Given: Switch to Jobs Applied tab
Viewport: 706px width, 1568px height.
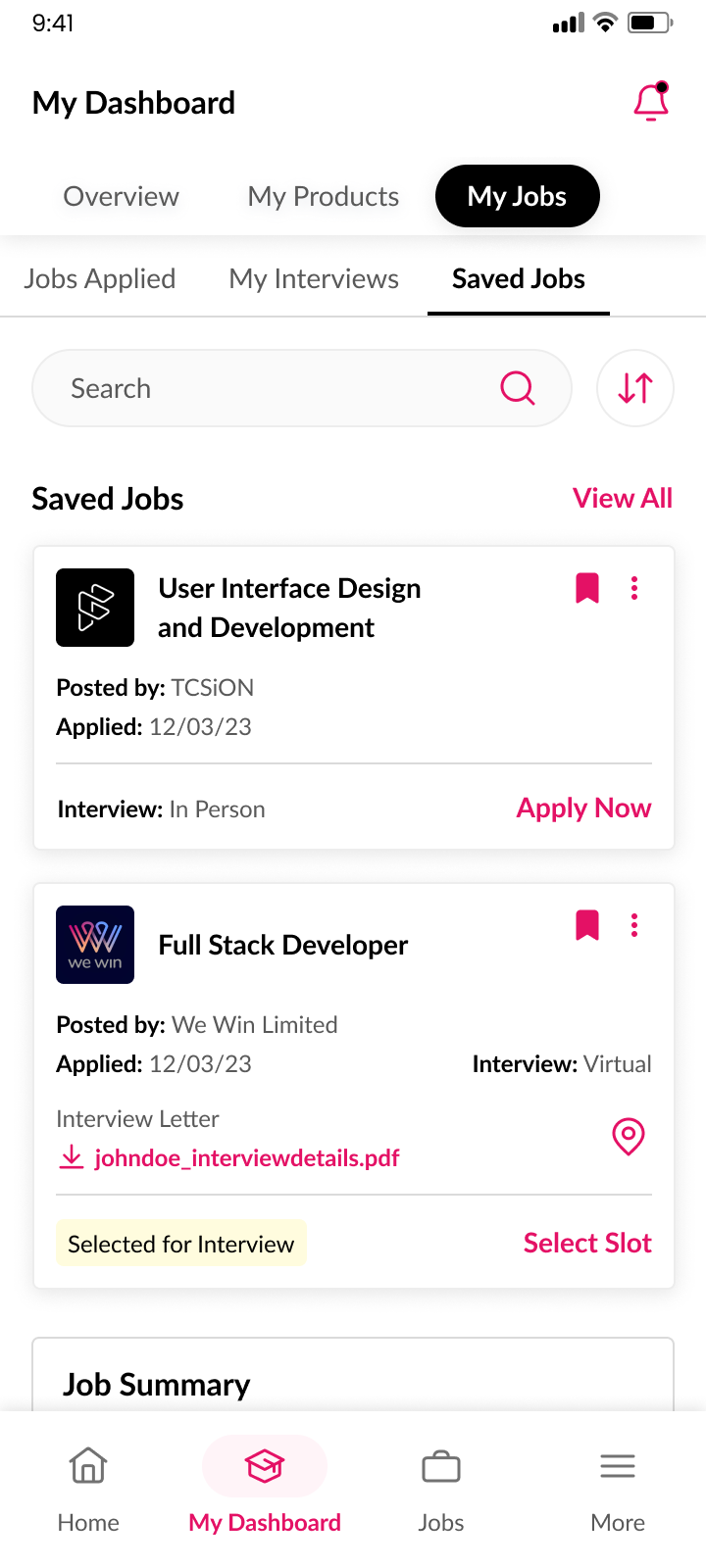Looking at the screenshot, I should [x=100, y=279].
